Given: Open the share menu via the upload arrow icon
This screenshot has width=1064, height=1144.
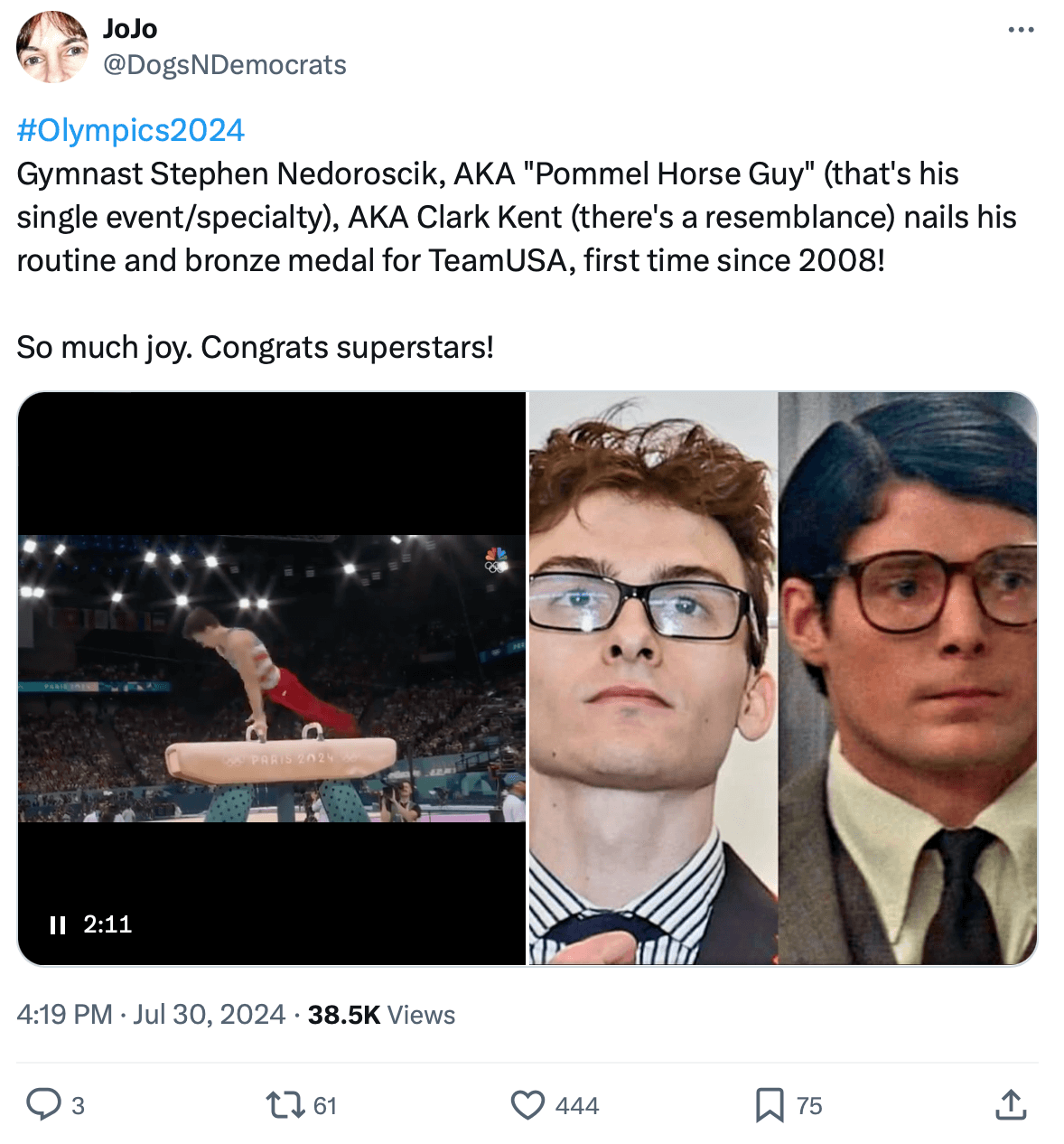Looking at the screenshot, I should tap(1011, 1104).
